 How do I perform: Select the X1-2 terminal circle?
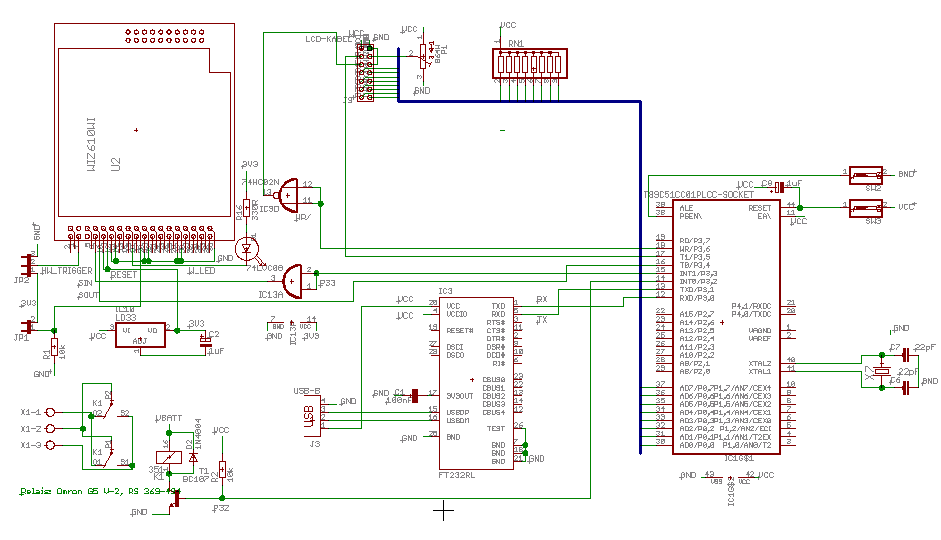(x=50, y=428)
